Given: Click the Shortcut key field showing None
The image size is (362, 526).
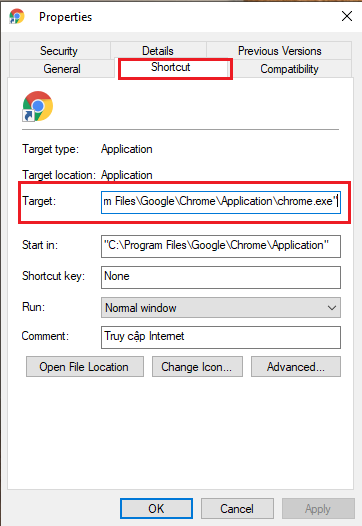Looking at the screenshot, I should [221, 277].
